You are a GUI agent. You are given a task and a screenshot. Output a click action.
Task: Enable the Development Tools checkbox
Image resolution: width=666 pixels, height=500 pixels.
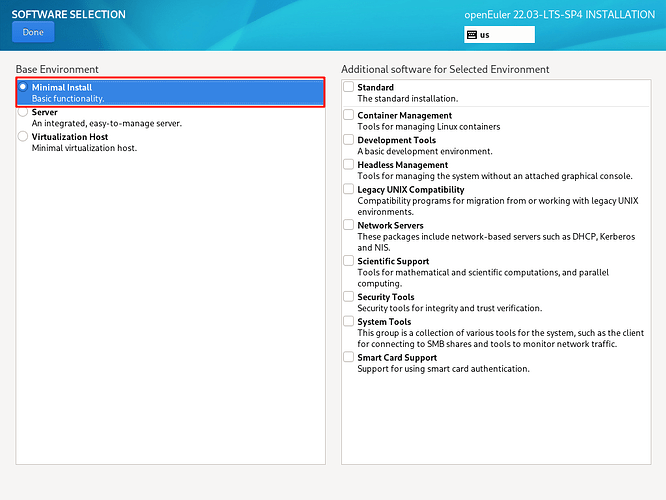[x=348, y=141]
